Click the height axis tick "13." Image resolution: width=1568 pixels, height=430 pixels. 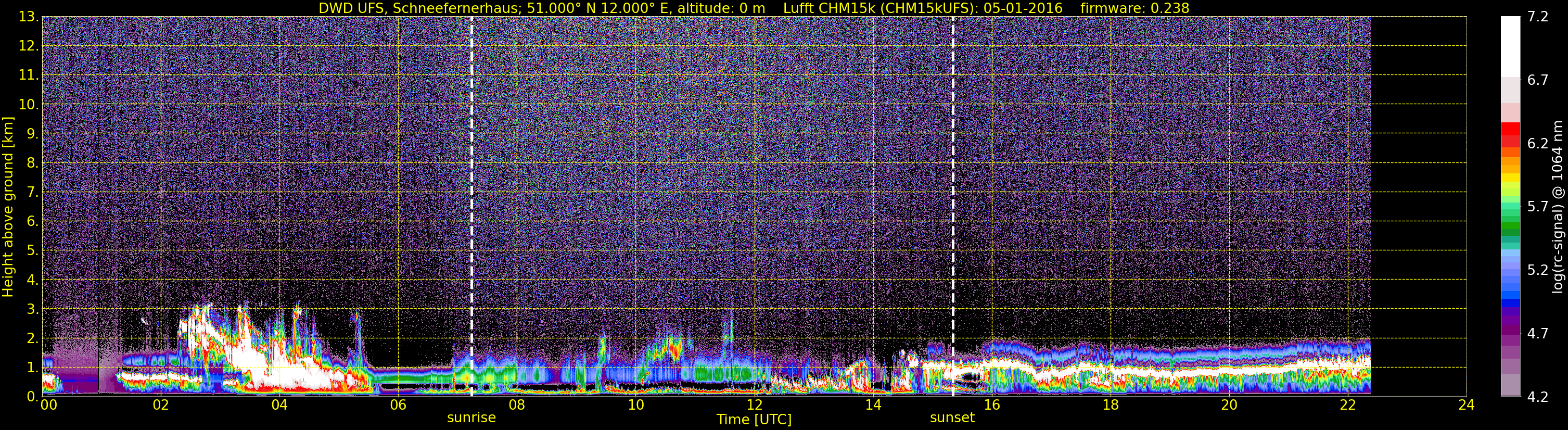point(29,17)
